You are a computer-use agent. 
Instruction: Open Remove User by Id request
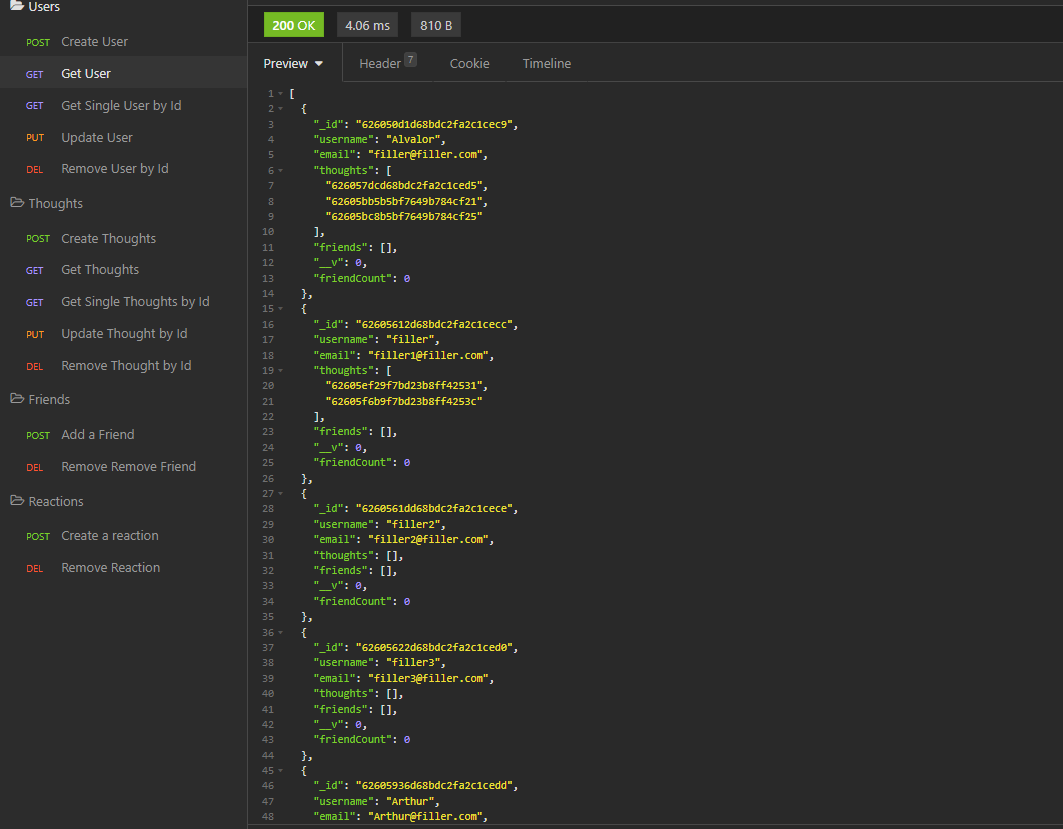click(123, 168)
